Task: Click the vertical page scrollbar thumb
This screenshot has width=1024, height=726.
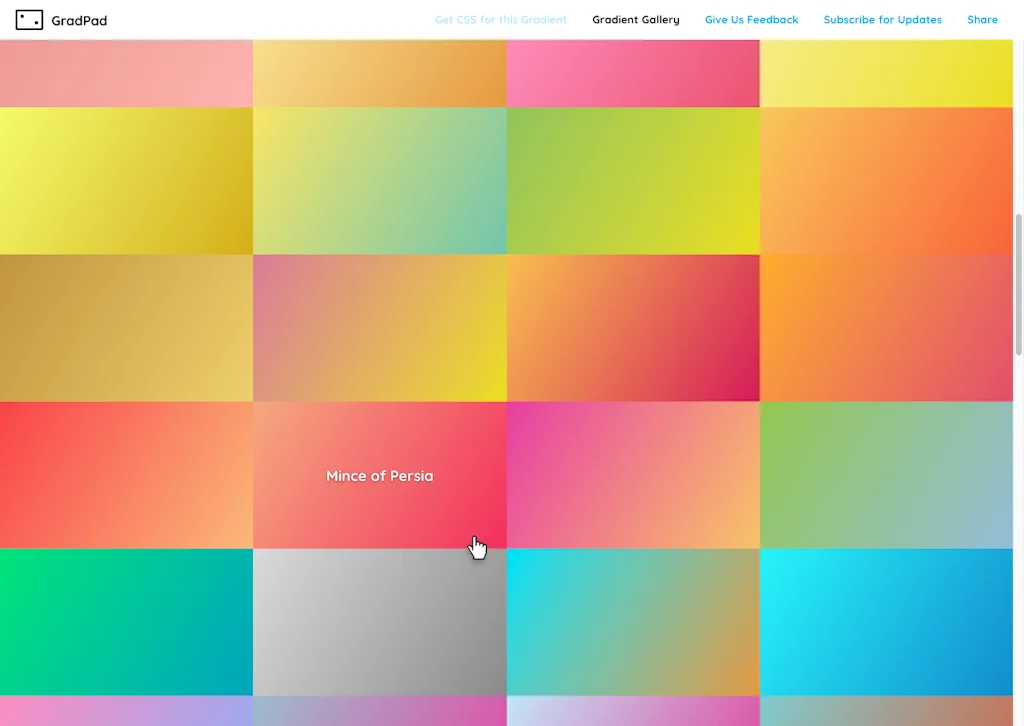Action: [1018, 284]
